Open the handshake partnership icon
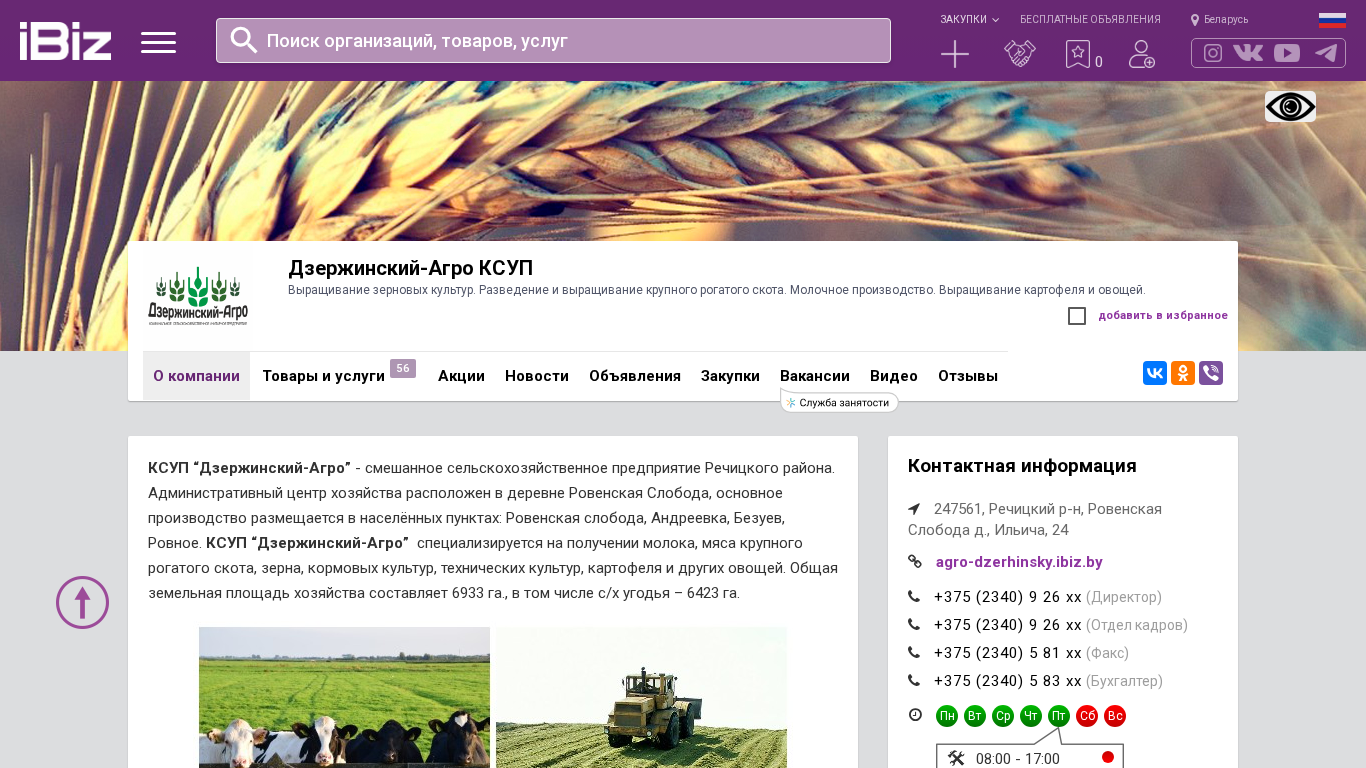The width and height of the screenshot is (1366, 768). pos(1020,54)
